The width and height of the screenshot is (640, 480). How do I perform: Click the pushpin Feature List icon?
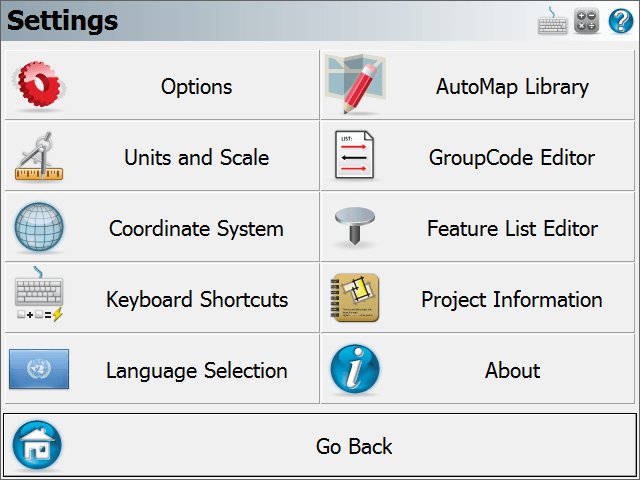(x=355, y=226)
